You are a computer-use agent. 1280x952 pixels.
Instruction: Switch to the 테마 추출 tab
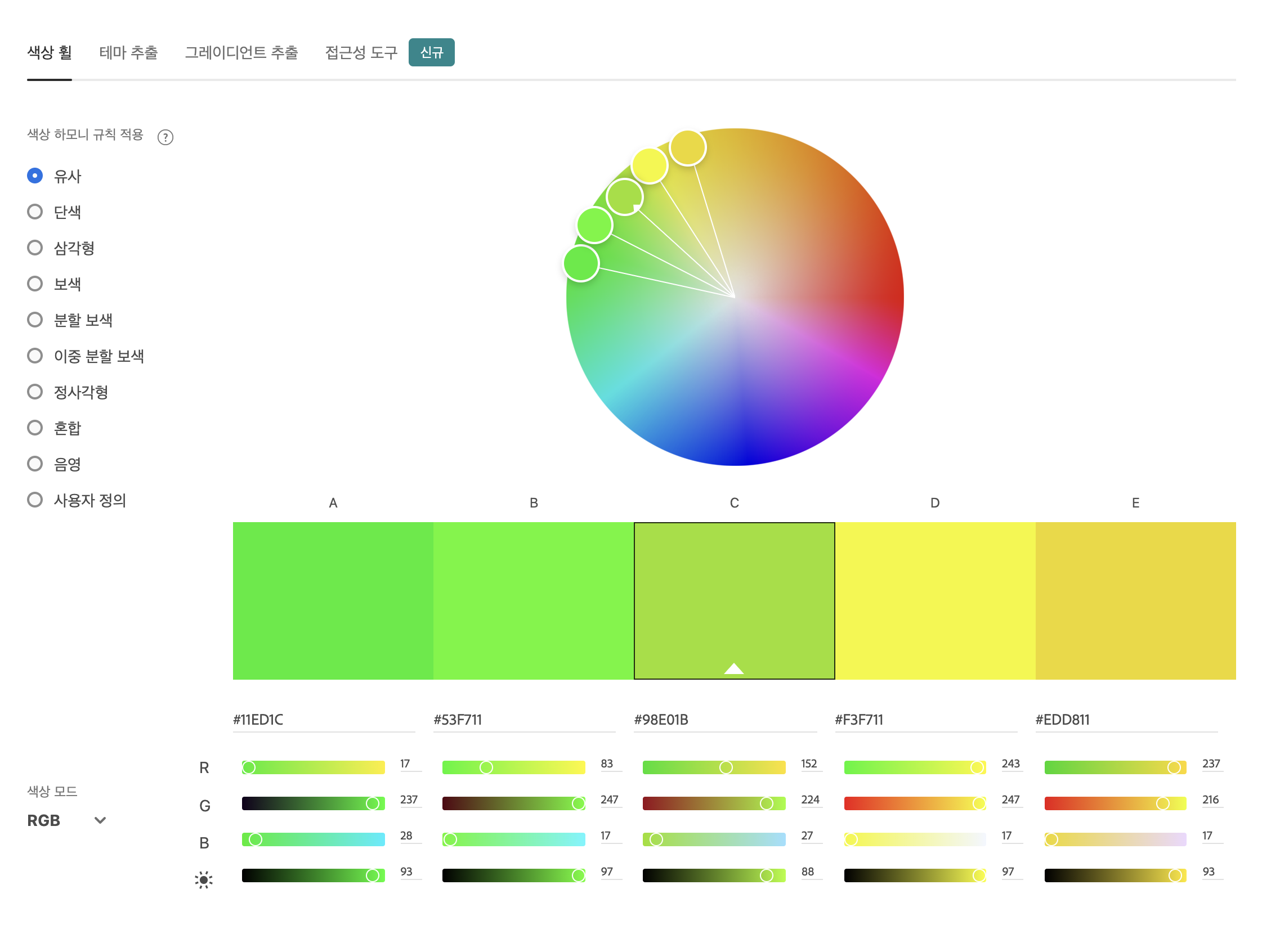(128, 52)
